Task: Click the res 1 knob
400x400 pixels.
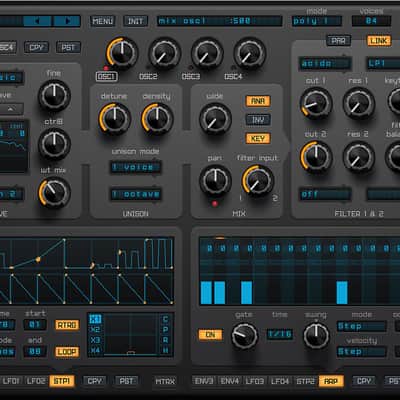Action: pos(359,103)
